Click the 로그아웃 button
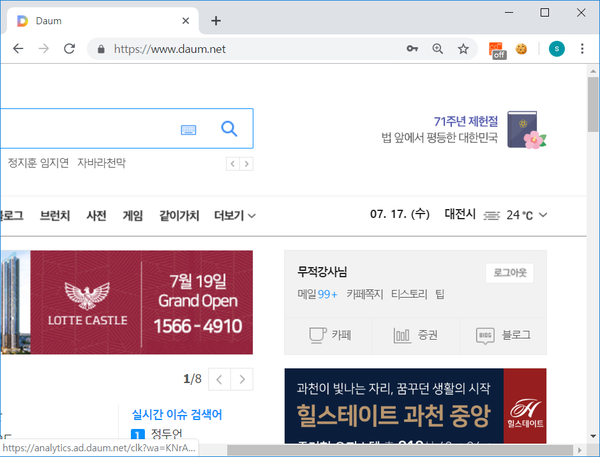 point(509,273)
